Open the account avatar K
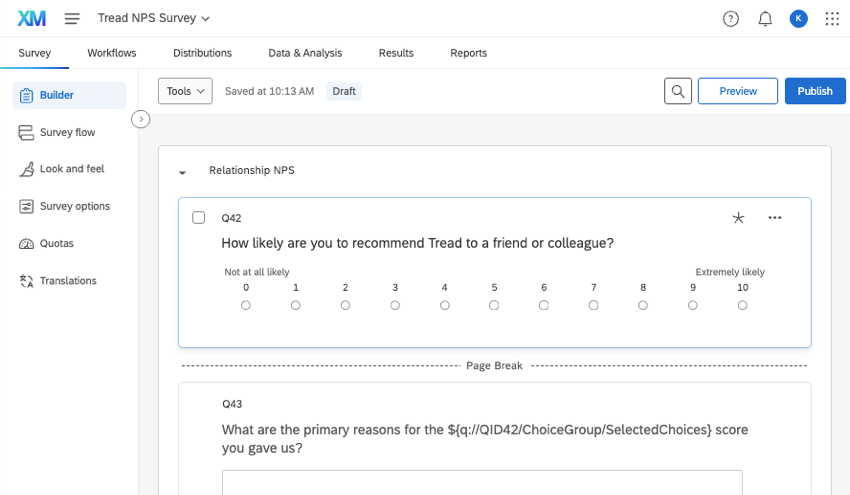This screenshot has height=495, width=850. (799, 18)
